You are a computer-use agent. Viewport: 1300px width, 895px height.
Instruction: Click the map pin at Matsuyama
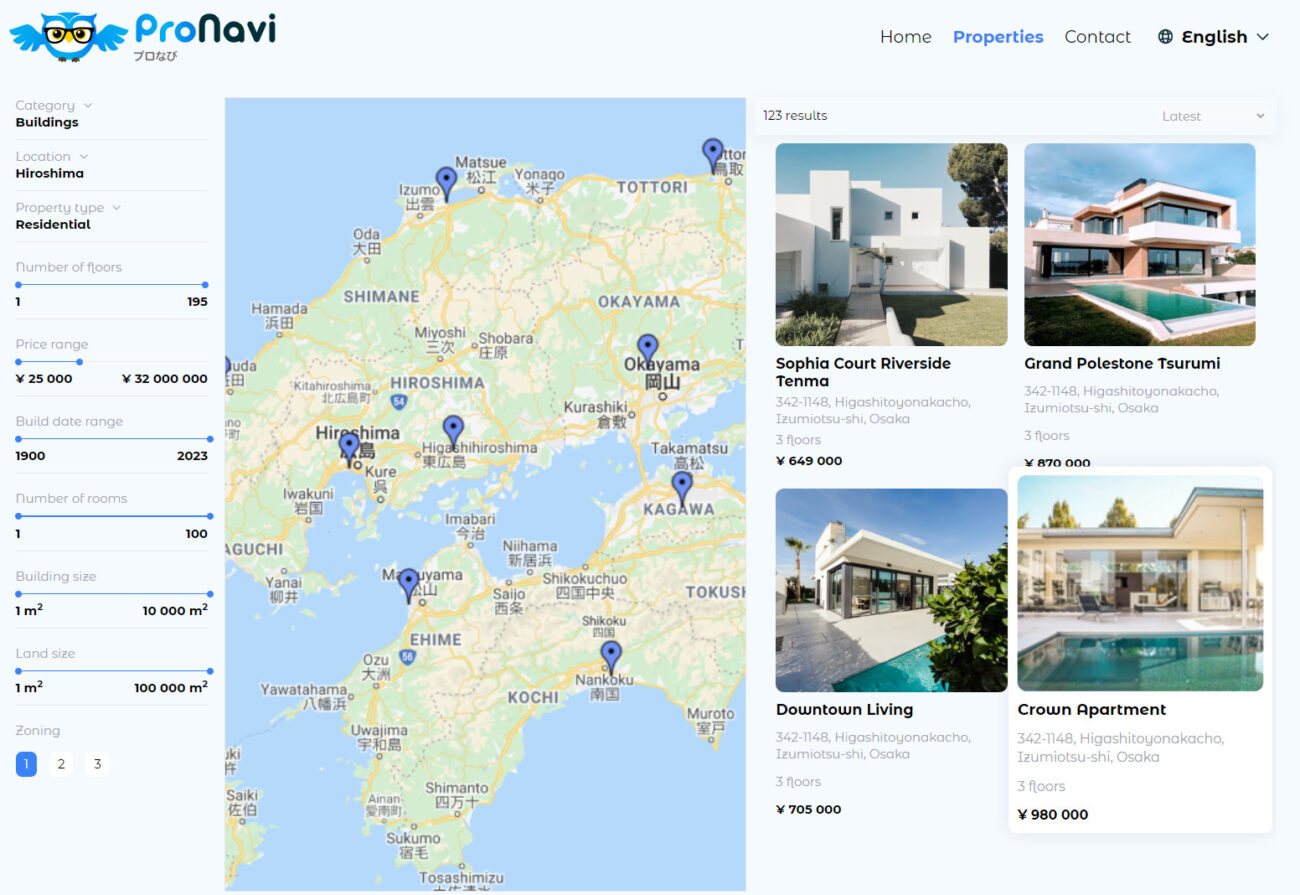pyautogui.click(x=408, y=584)
